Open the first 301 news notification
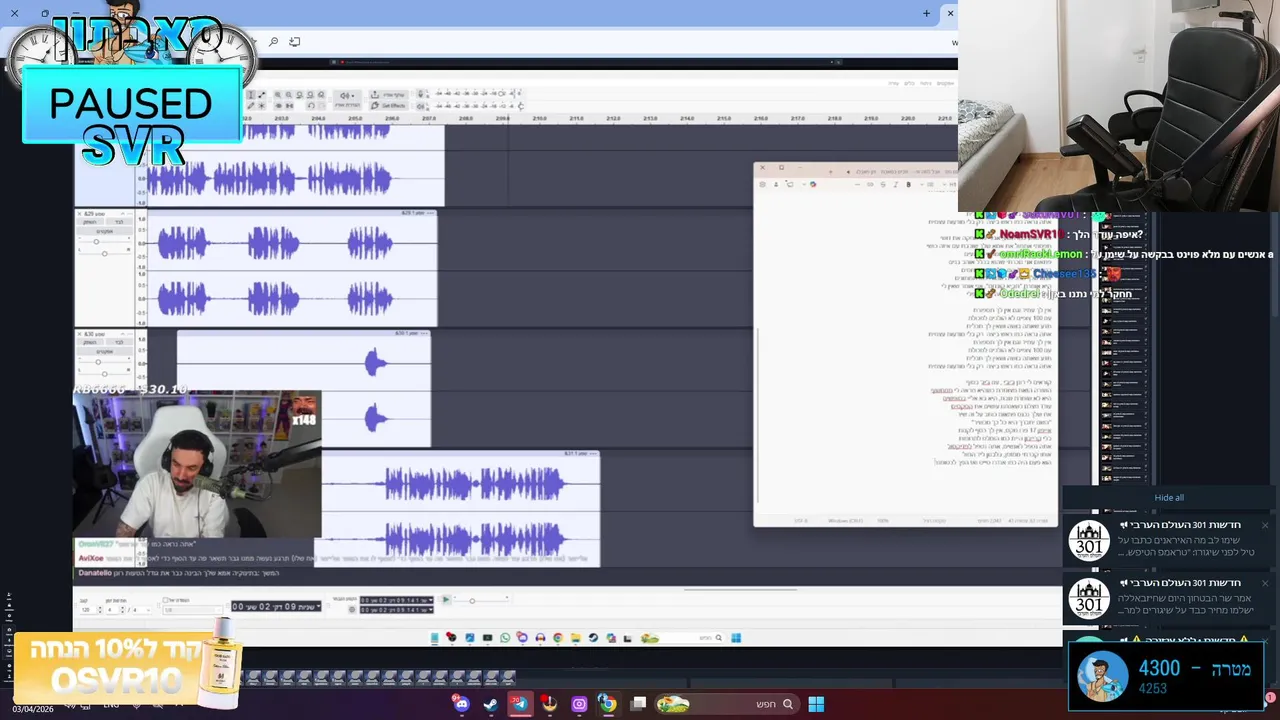Image resolution: width=1280 pixels, height=720 pixels. [x=1168, y=540]
